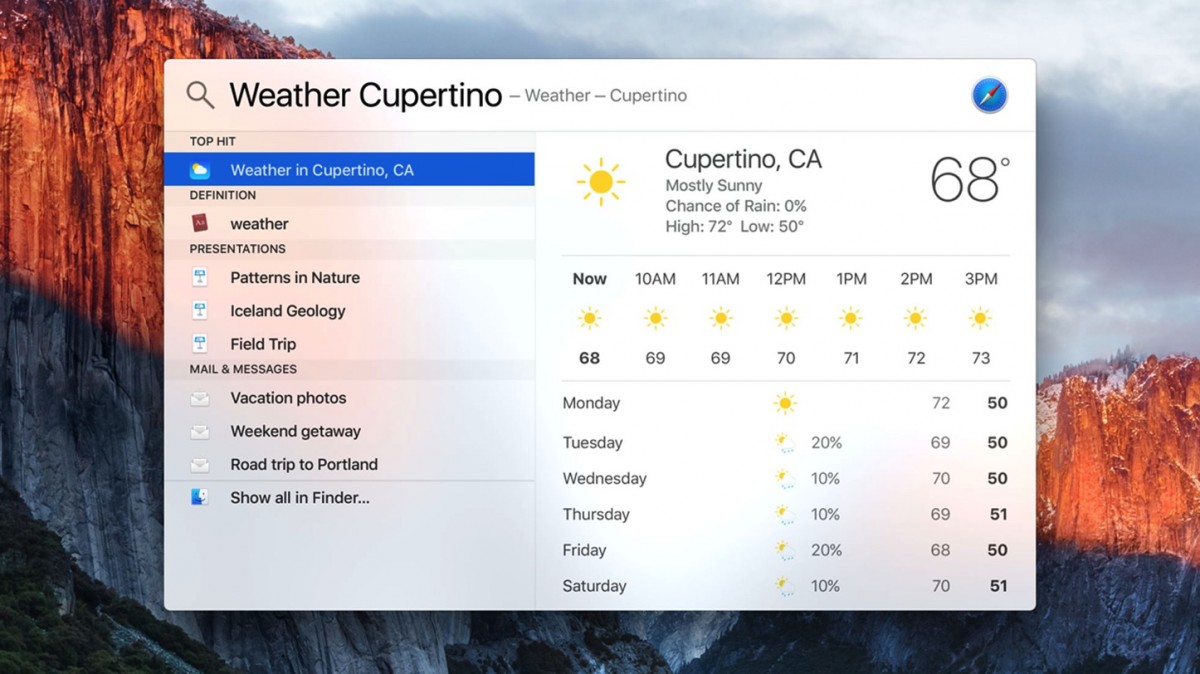Select Weather in Cupertino, CA top hit
The height and width of the screenshot is (674, 1200).
(322, 170)
